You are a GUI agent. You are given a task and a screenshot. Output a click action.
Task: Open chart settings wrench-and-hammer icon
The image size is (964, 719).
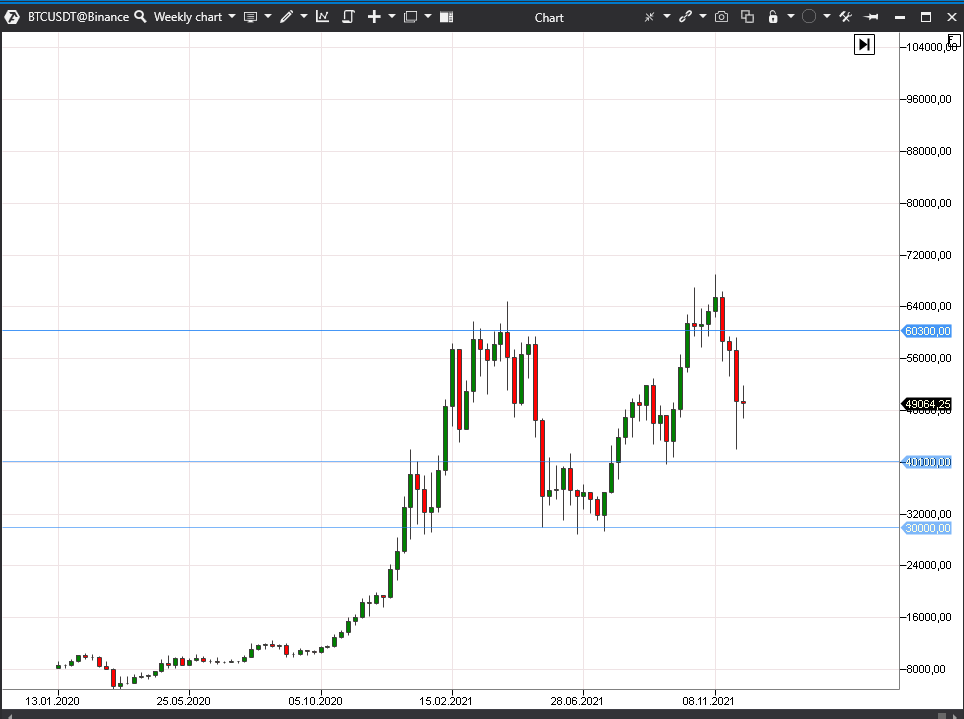coord(845,17)
